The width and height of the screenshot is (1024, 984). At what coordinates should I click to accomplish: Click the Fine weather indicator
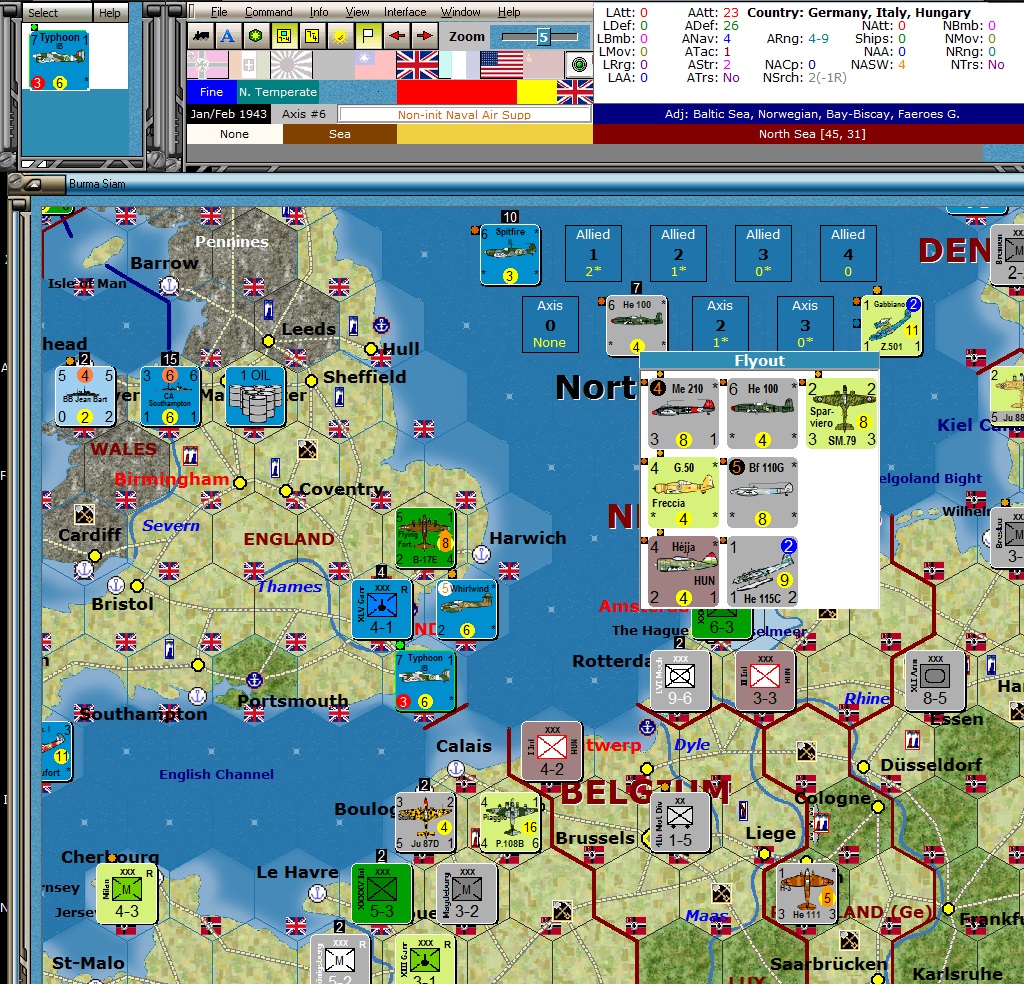tap(211, 92)
